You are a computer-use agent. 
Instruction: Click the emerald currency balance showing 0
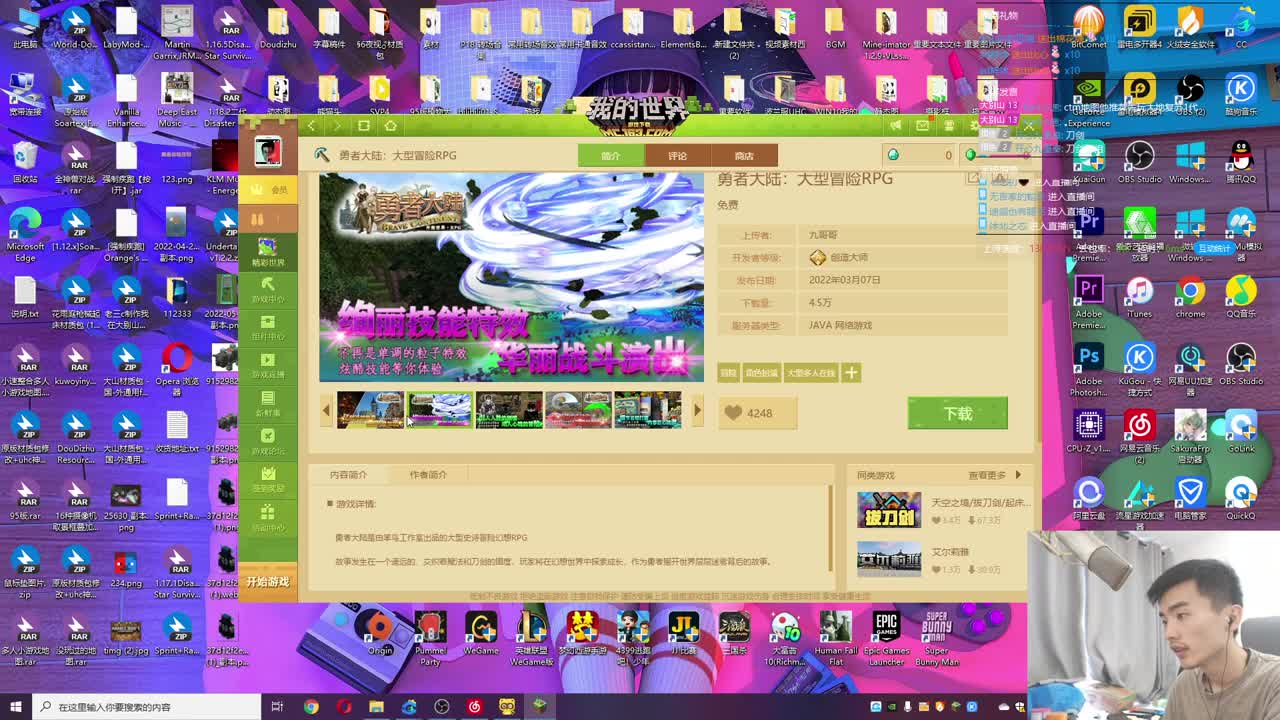920,155
